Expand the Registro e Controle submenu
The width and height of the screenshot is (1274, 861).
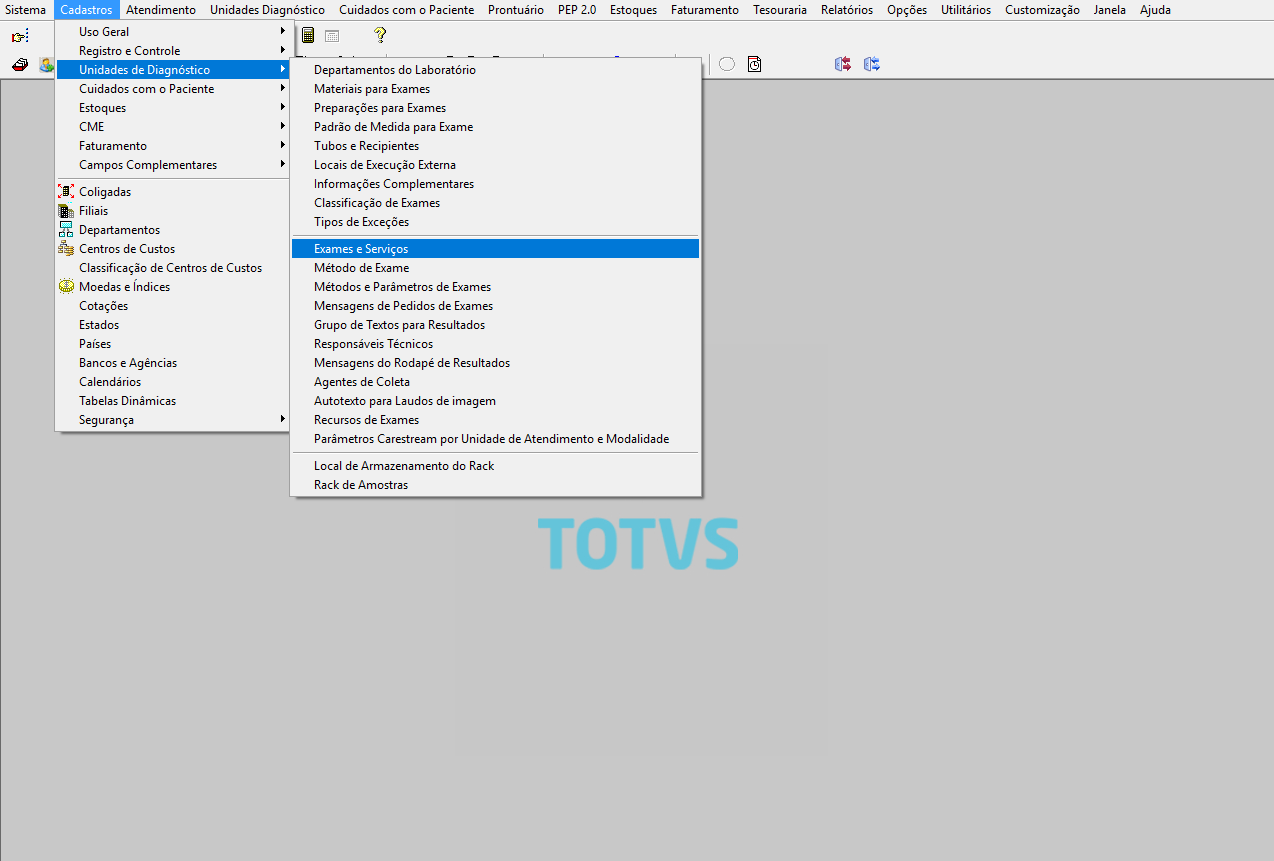coord(174,51)
